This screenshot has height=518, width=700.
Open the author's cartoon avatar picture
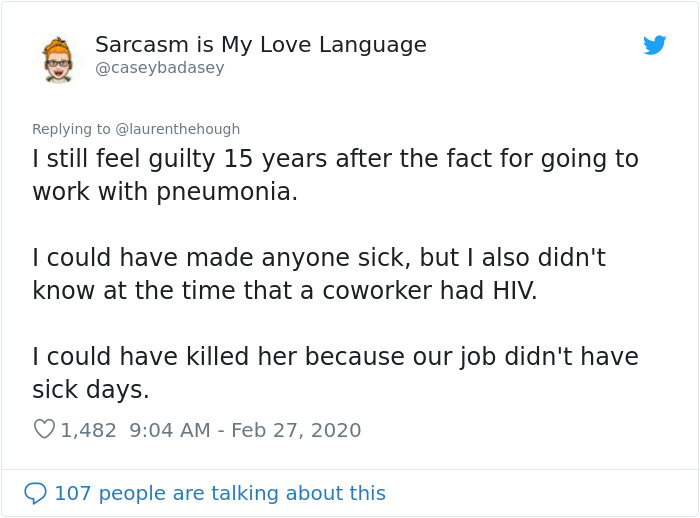(58, 58)
